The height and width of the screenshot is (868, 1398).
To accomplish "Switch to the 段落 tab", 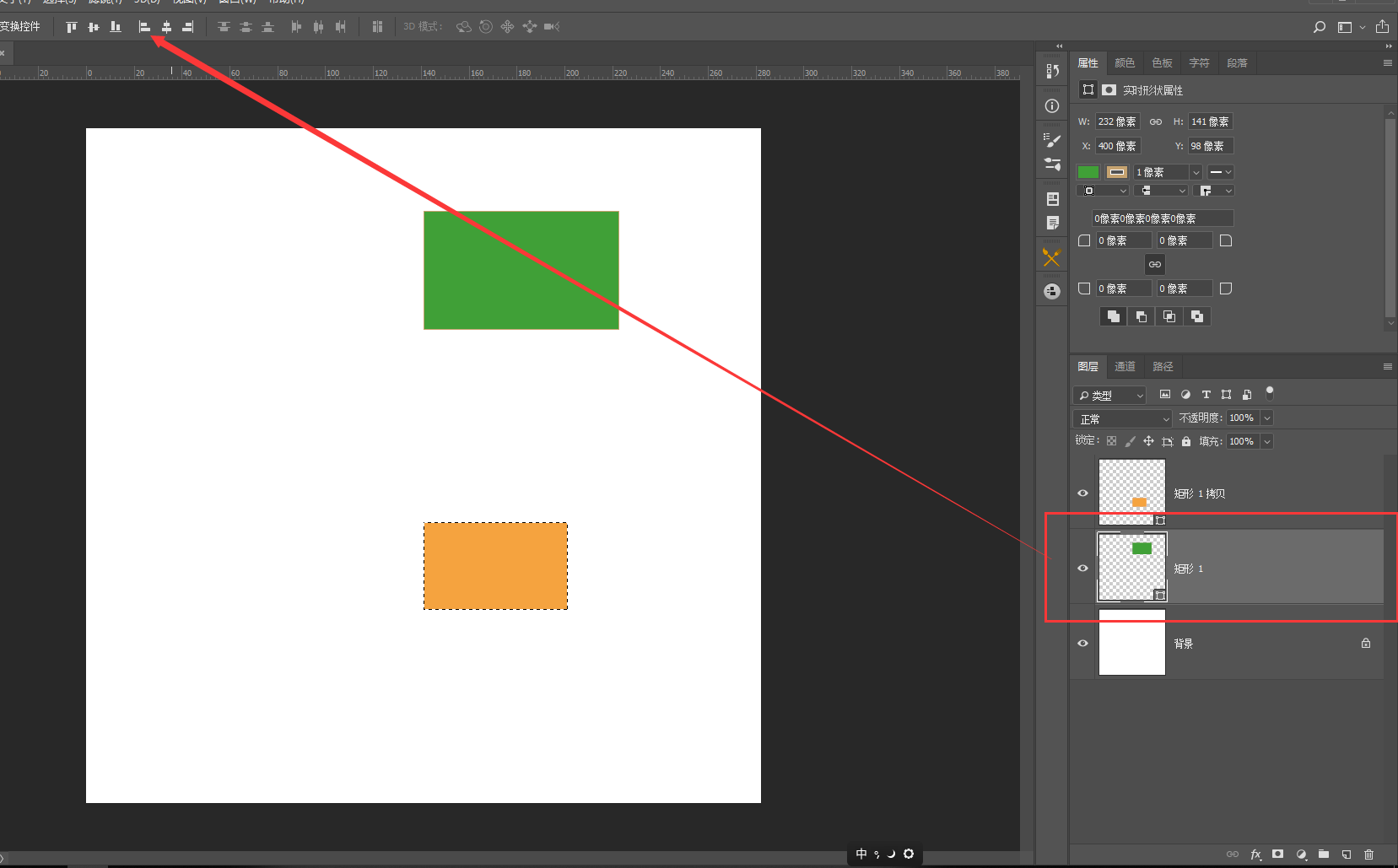I will tap(1237, 63).
